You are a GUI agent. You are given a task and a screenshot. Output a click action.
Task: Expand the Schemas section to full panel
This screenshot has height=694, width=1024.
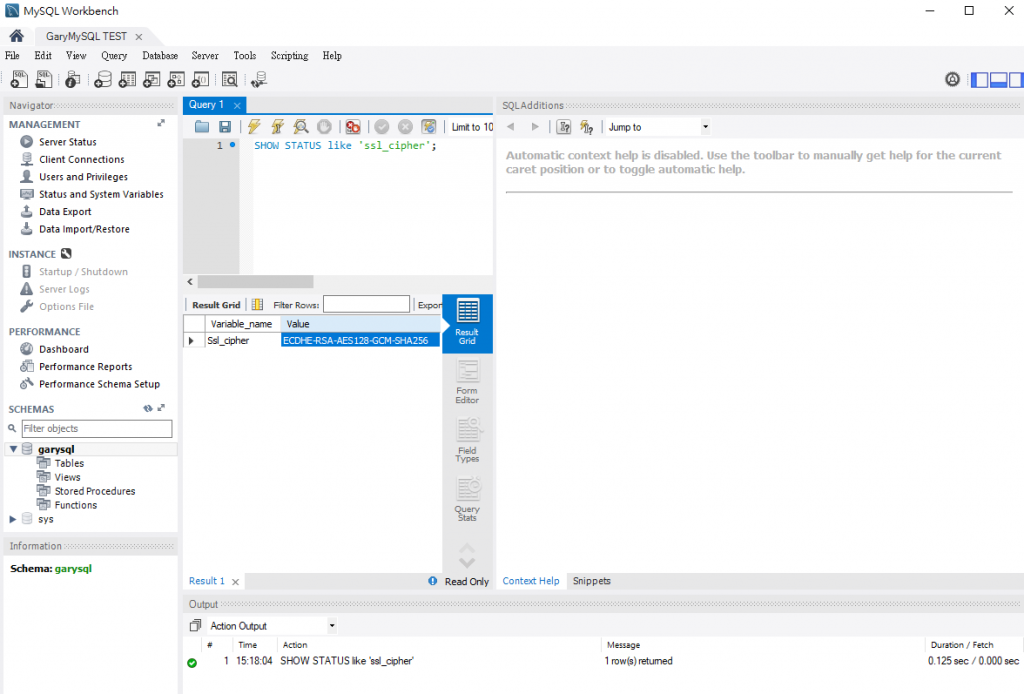click(x=161, y=408)
